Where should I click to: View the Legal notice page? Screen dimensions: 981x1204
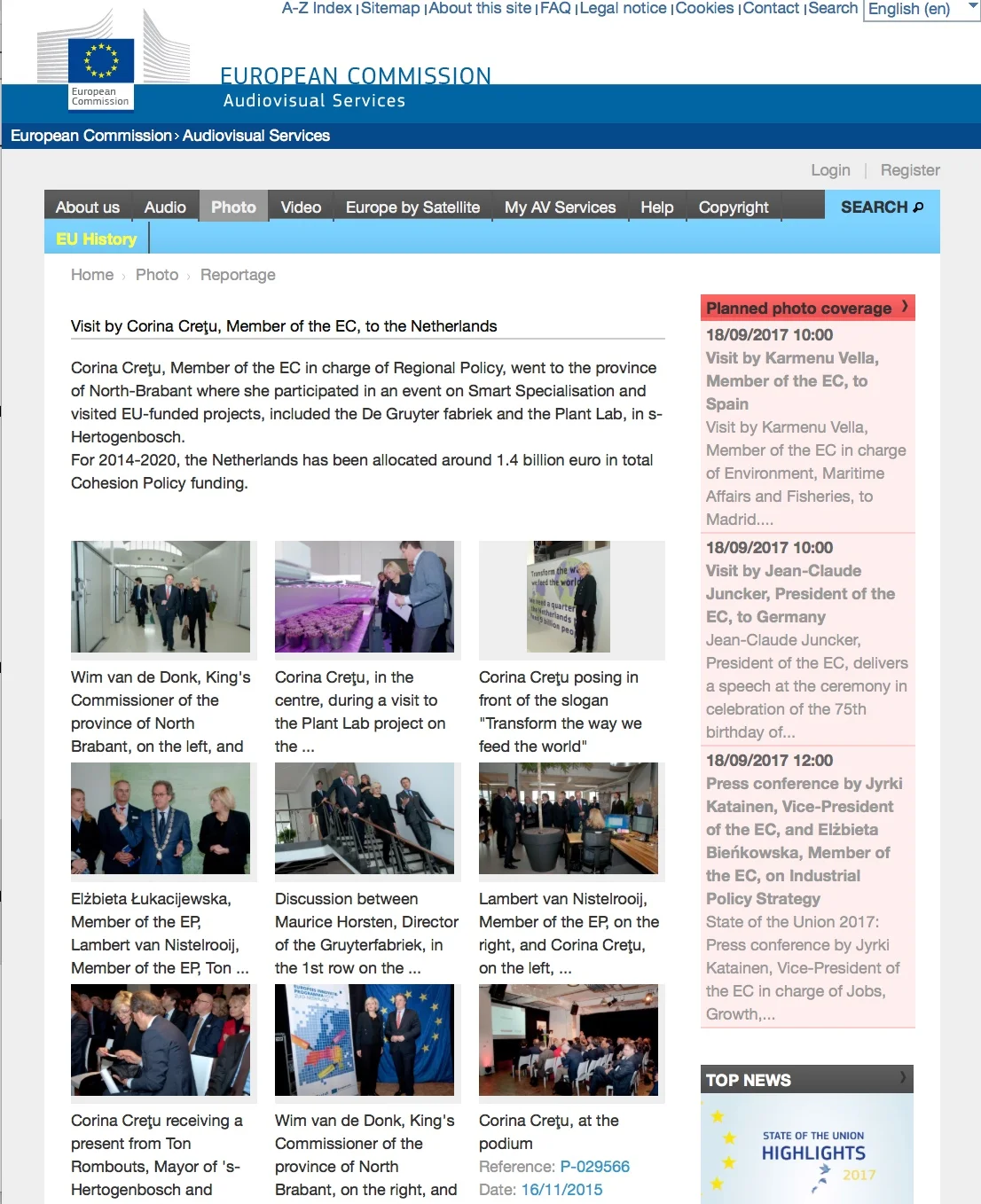tap(623, 8)
